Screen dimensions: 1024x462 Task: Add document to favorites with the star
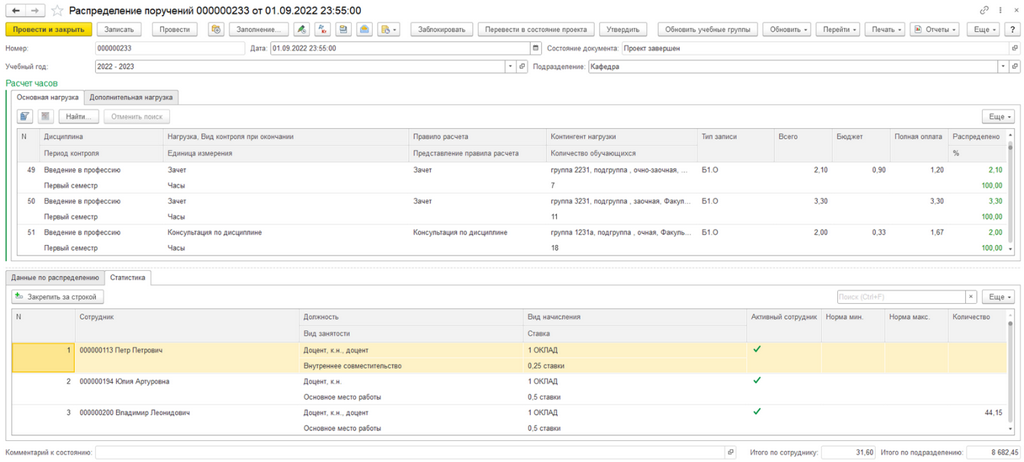pyautogui.click(x=58, y=11)
